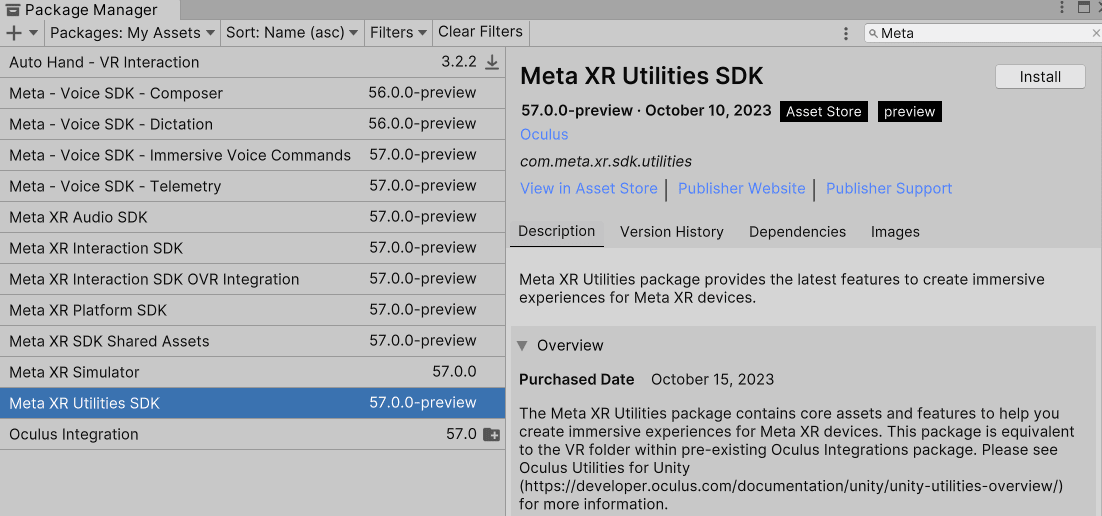Viewport: 1102px width, 516px height.
Task: Open View in Asset Store link
Action: click(x=588, y=188)
